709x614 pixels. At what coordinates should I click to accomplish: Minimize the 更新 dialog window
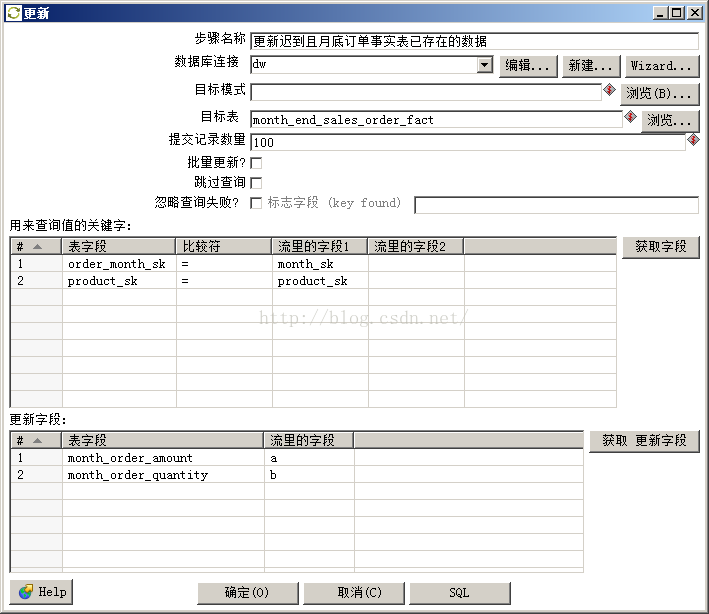(661, 13)
